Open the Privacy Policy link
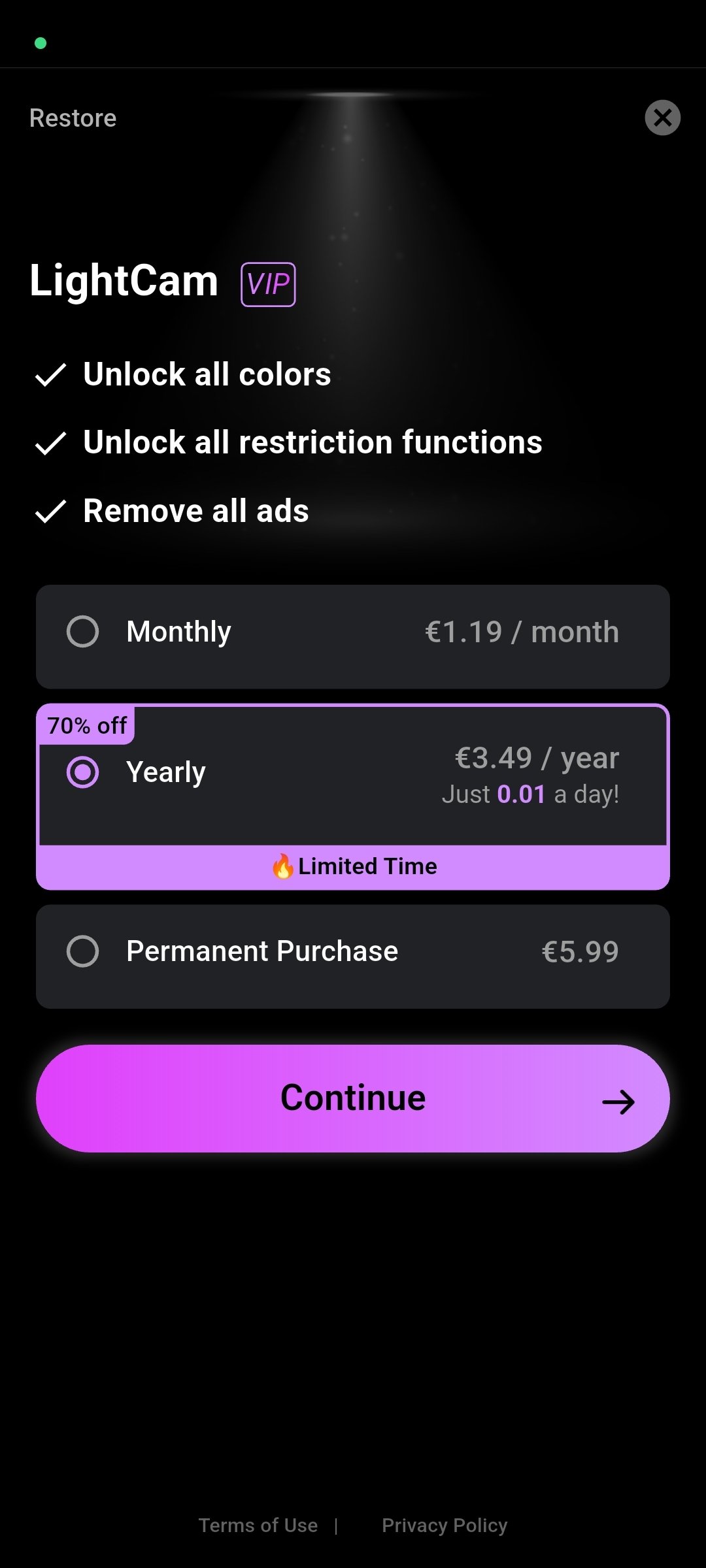The width and height of the screenshot is (706, 1568). (x=445, y=1526)
